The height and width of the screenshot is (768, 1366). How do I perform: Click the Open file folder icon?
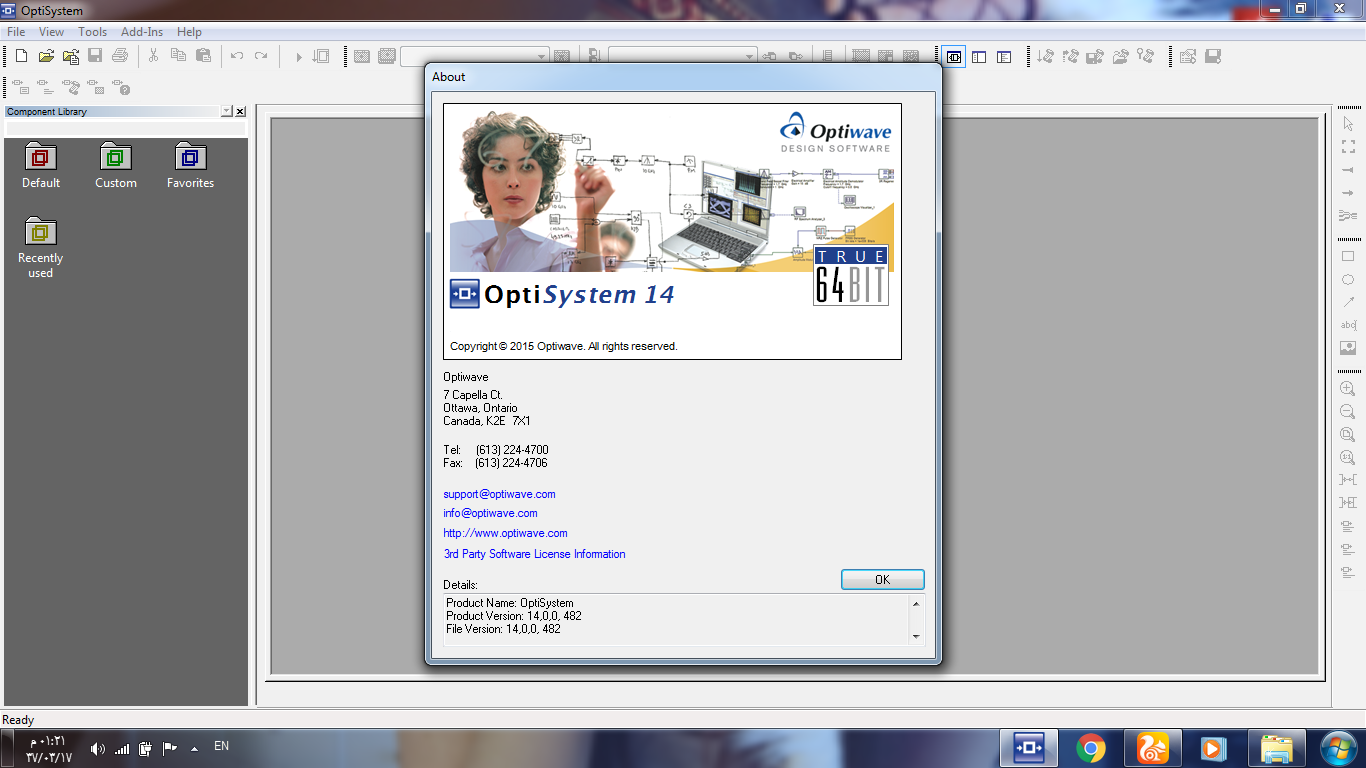click(x=46, y=56)
